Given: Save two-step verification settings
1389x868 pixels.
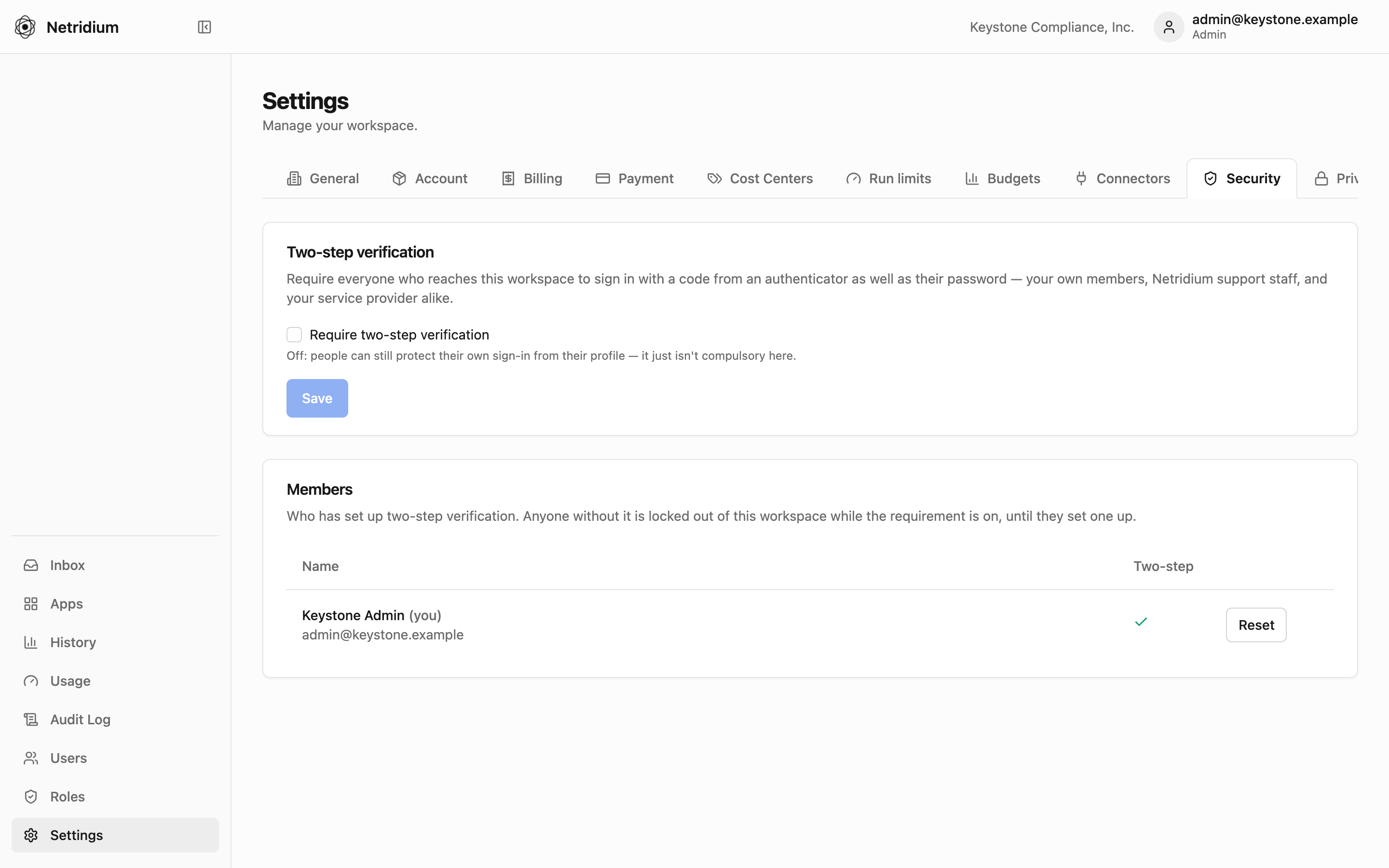Looking at the screenshot, I should click(x=317, y=398).
